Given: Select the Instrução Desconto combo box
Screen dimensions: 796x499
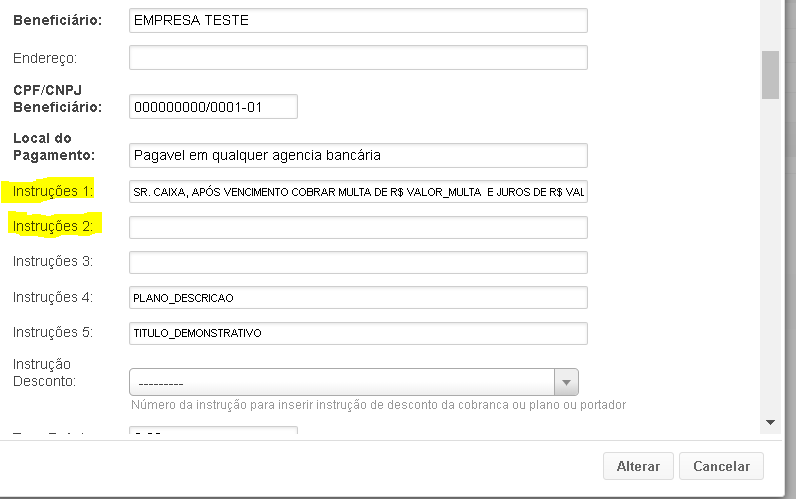Looking at the screenshot, I should (354, 382).
